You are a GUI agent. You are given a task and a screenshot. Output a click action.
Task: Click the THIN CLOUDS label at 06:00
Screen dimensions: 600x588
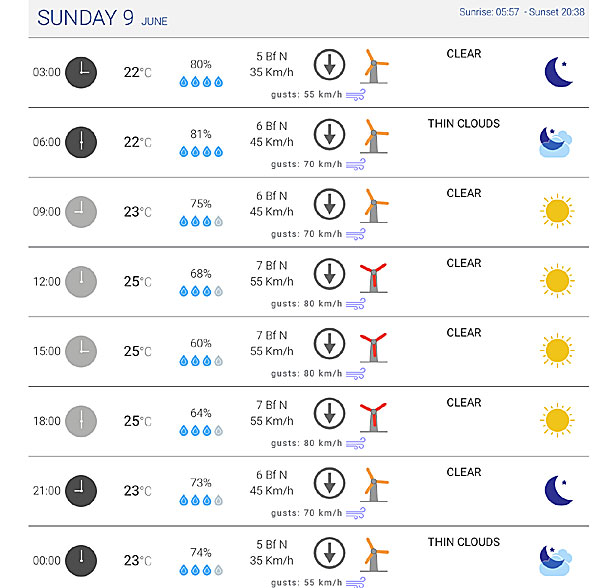(464, 124)
